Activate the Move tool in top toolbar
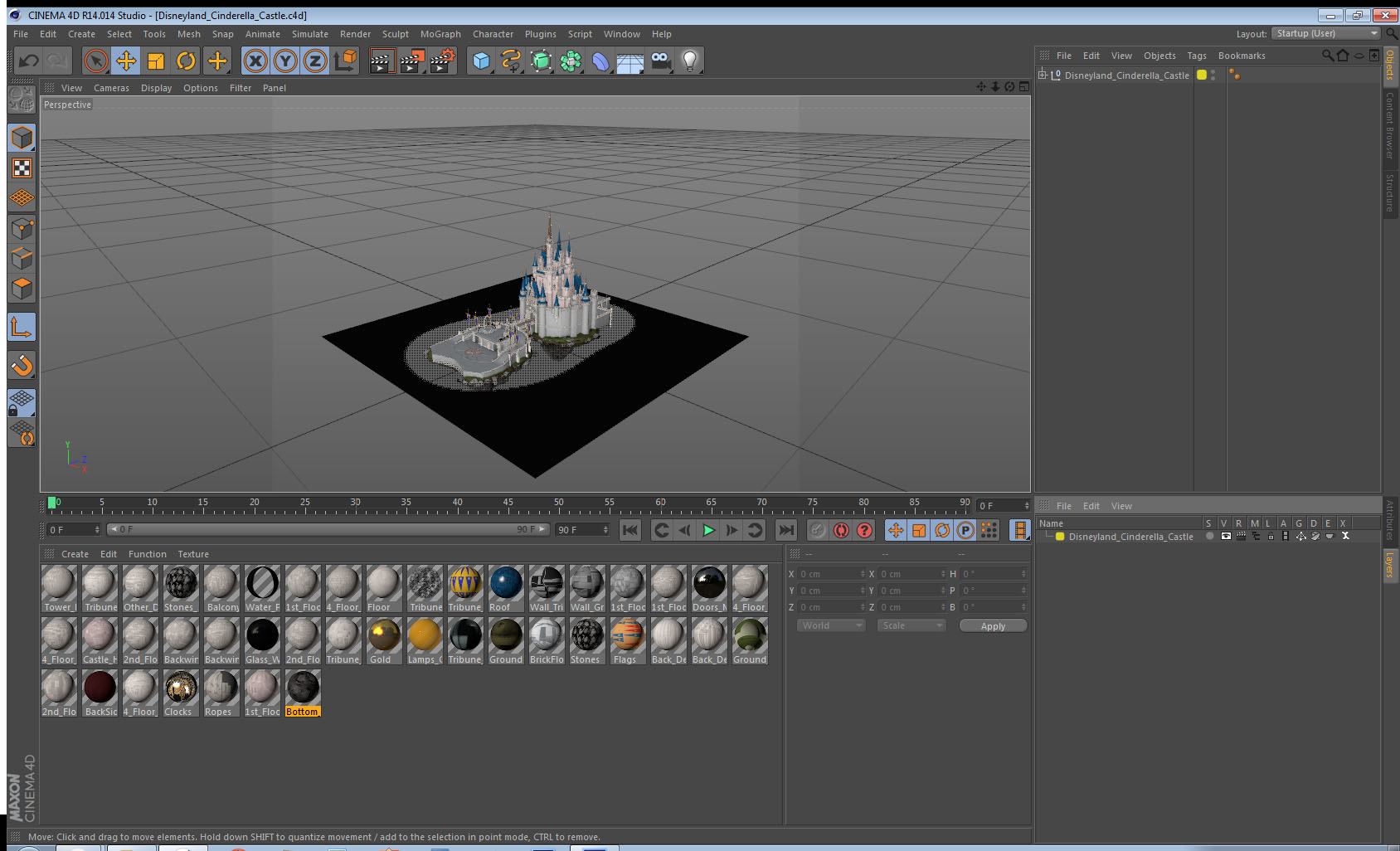This screenshot has width=1400, height=851. (x=126, y=61)
